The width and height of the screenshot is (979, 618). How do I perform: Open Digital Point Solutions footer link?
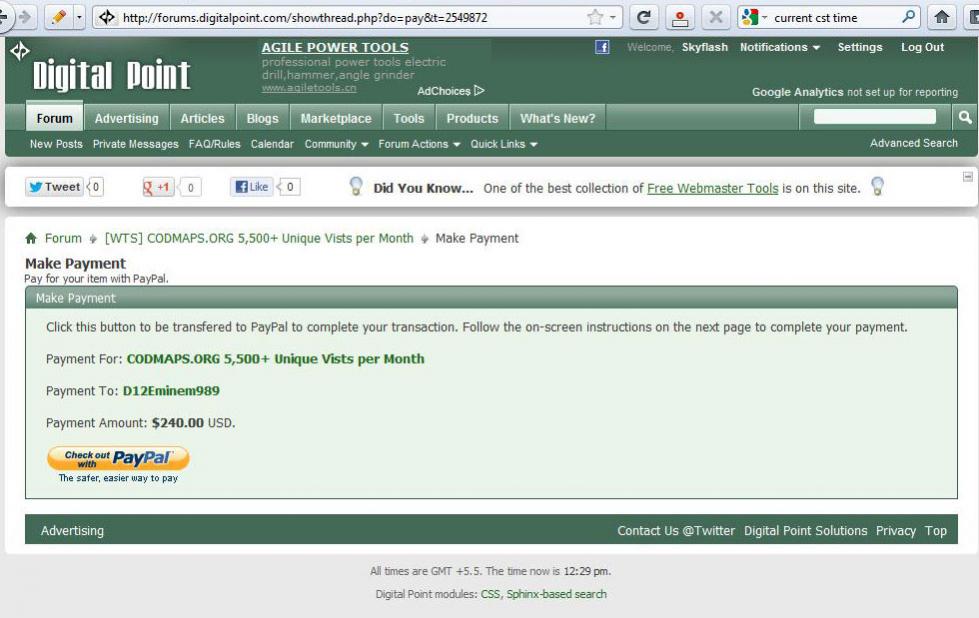[805, 531]
